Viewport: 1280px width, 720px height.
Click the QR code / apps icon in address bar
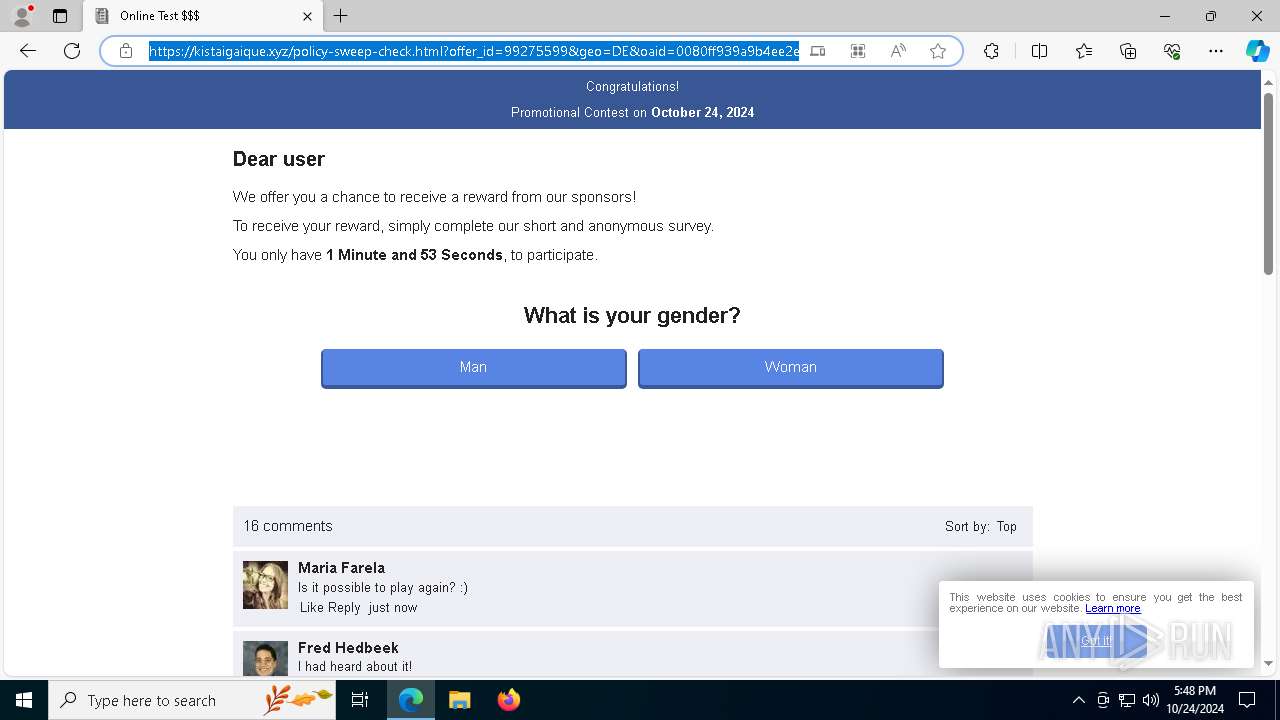tap(858, 51)
